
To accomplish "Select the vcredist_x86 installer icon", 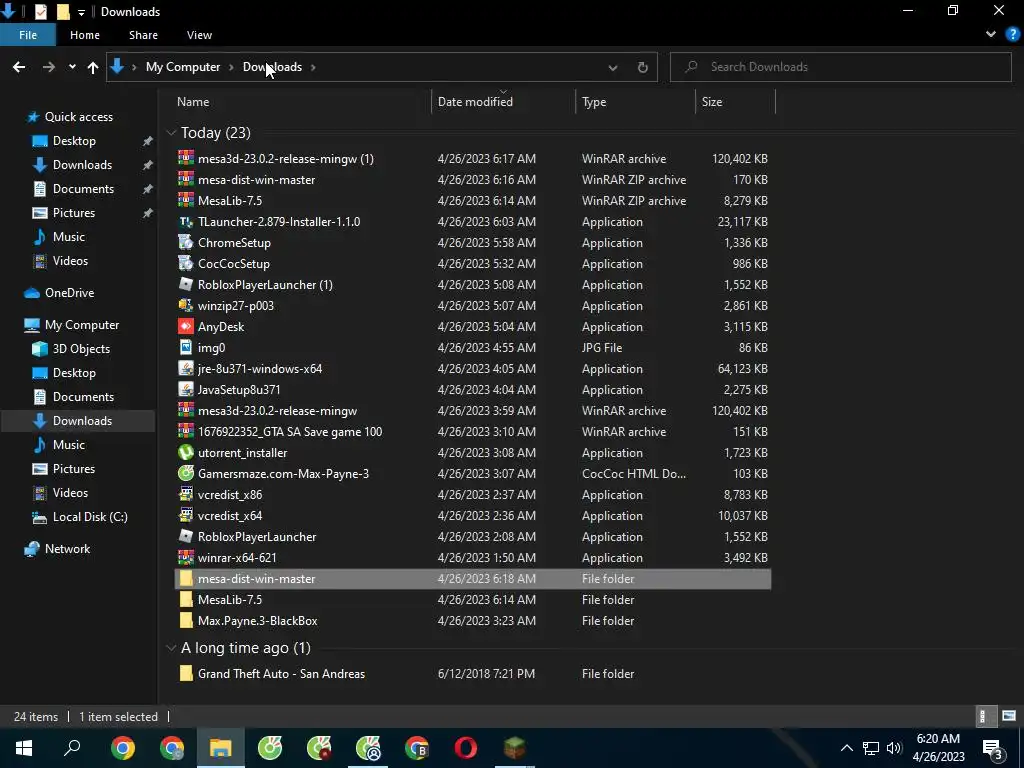I will click(186, 494).
